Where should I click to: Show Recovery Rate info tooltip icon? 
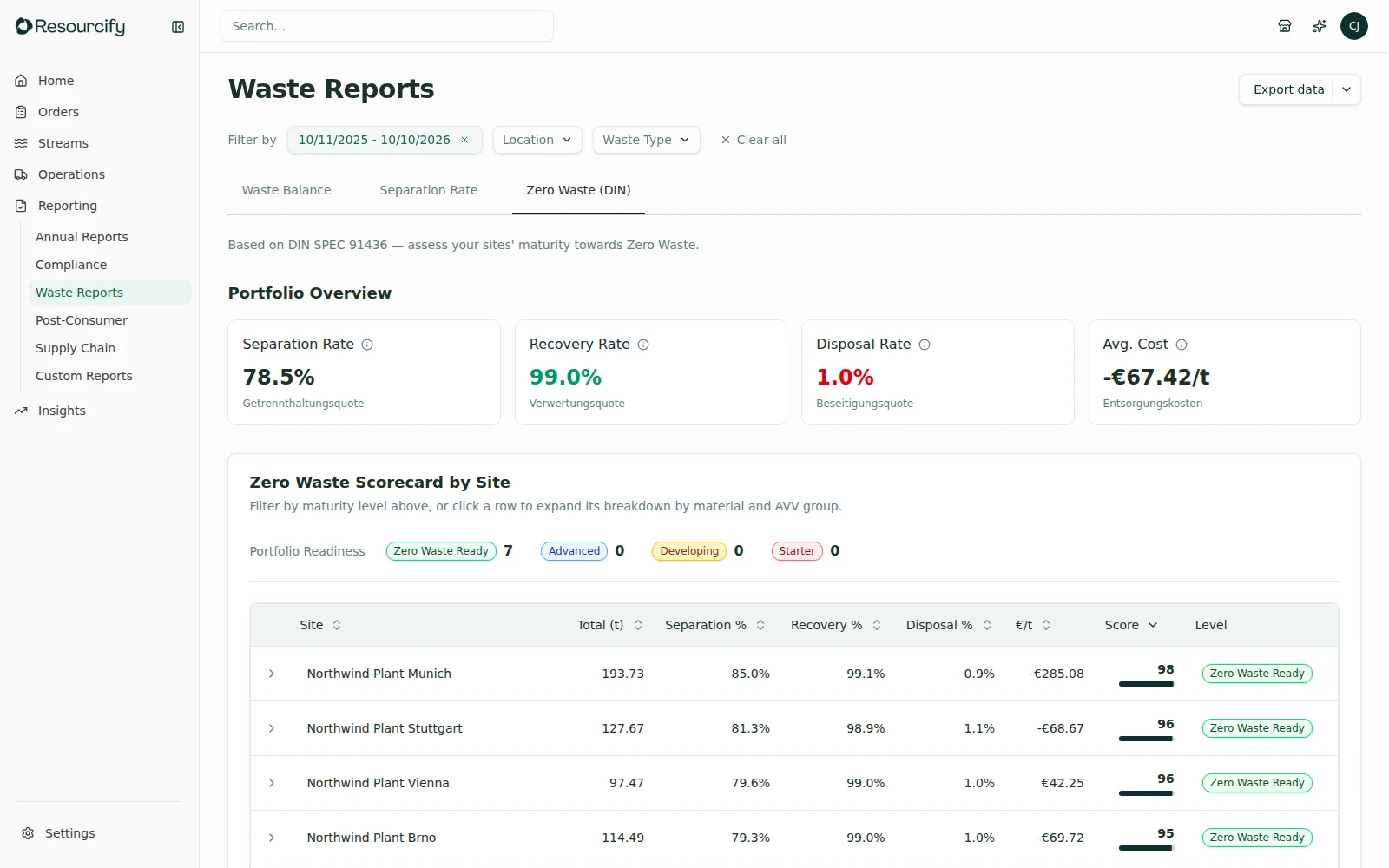click(643, 345)
